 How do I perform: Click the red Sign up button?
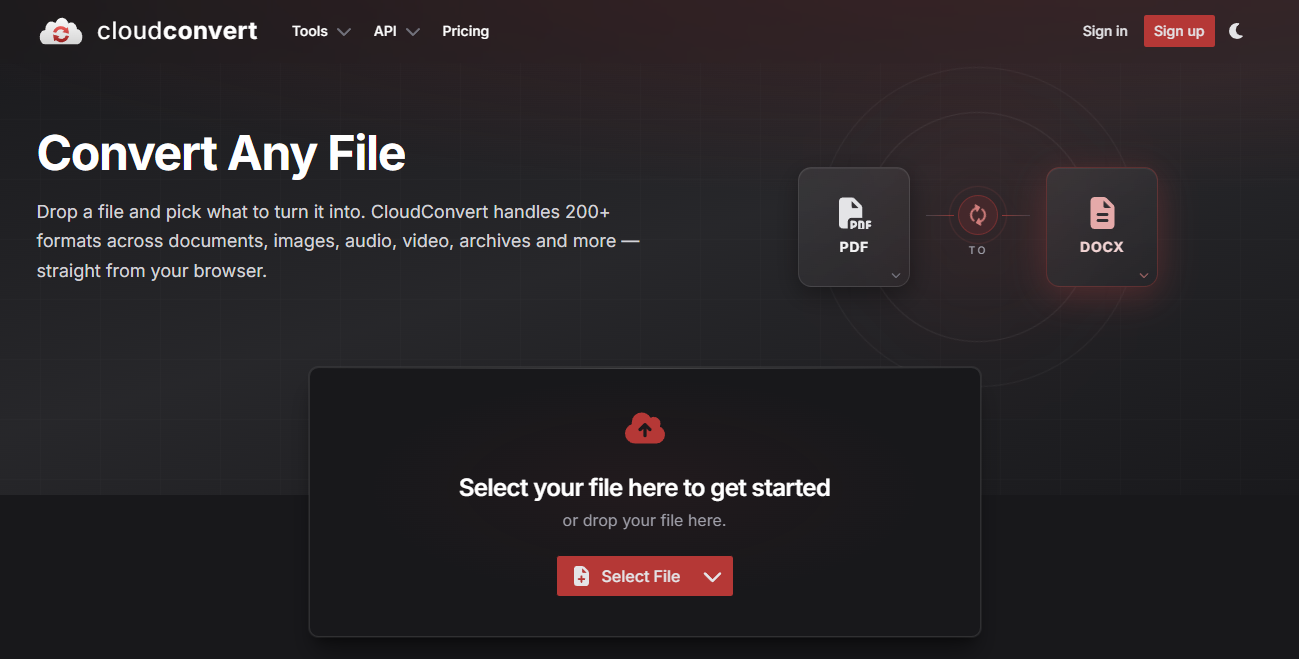(1179, 31)
